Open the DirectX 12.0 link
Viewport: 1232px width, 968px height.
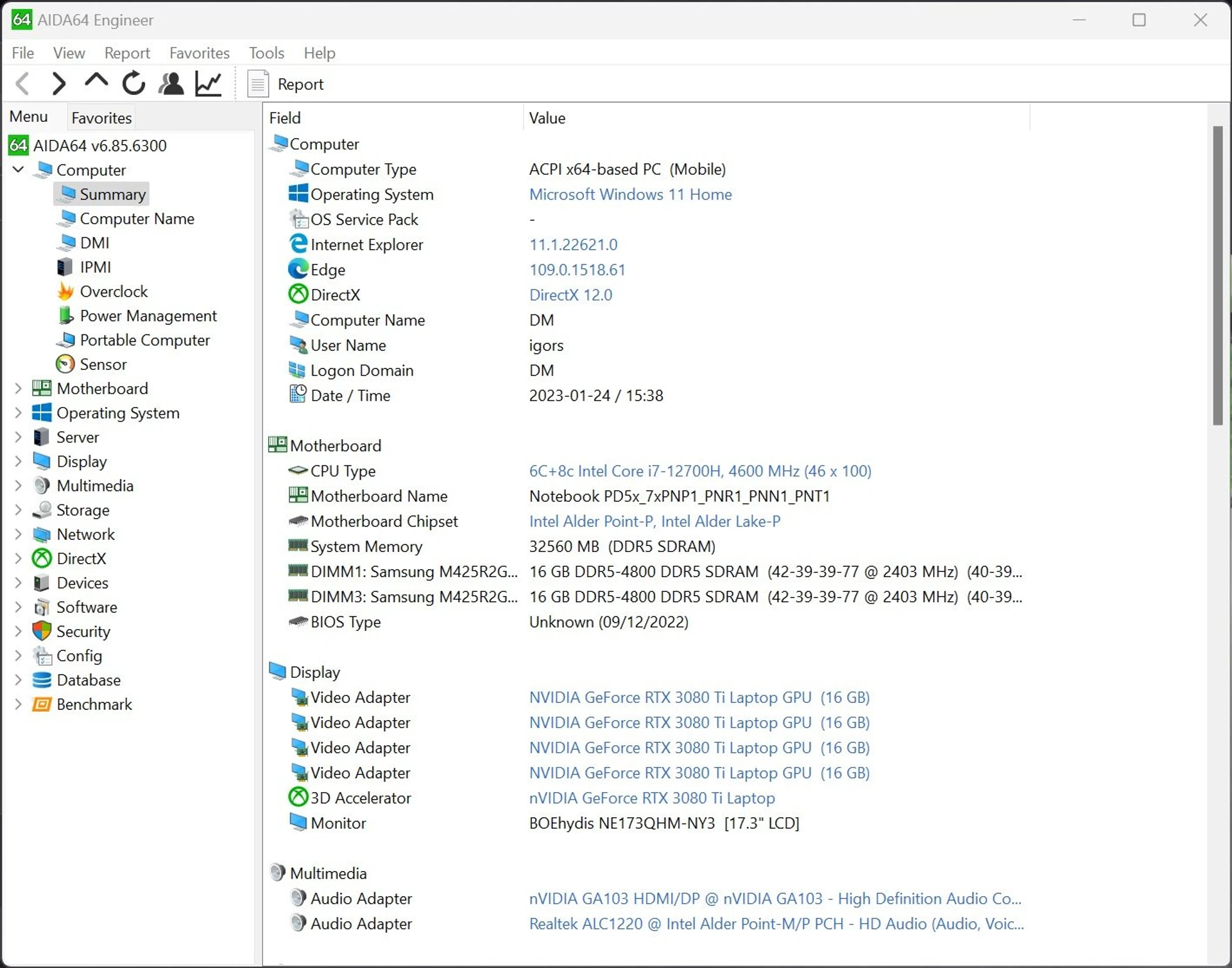(x=570, y=295)
